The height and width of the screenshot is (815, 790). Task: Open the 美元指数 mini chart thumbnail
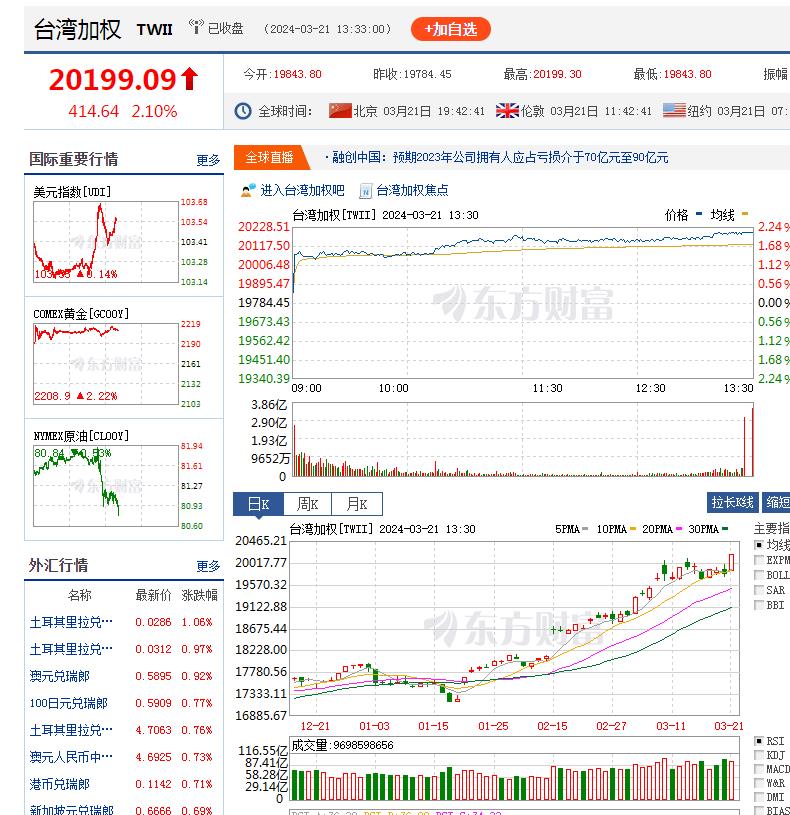tap(106, 242)
